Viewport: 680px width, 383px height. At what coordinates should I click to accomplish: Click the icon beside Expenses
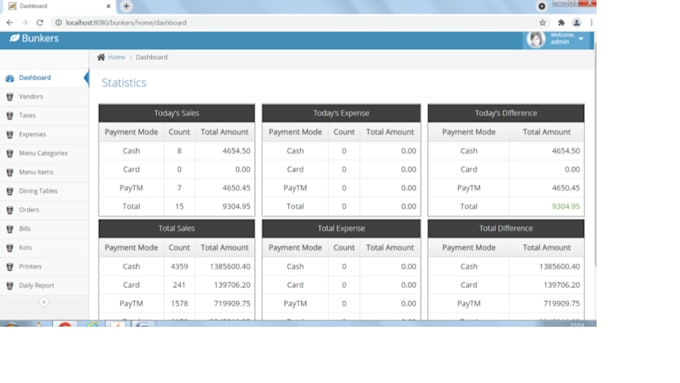(x=10, y=134)
